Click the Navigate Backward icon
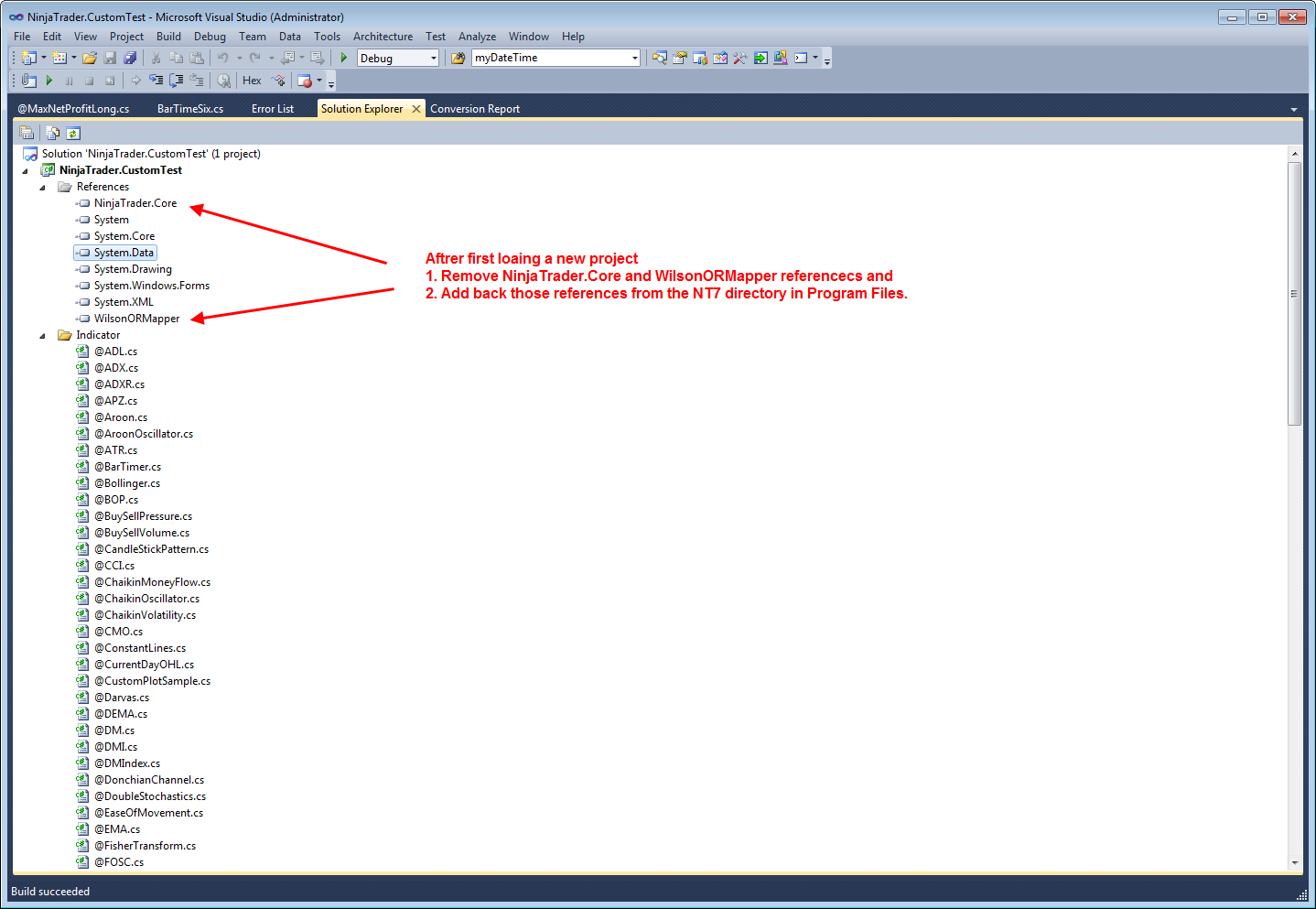The width and height of the screenshot is (1316, 909). coord(287,58)
